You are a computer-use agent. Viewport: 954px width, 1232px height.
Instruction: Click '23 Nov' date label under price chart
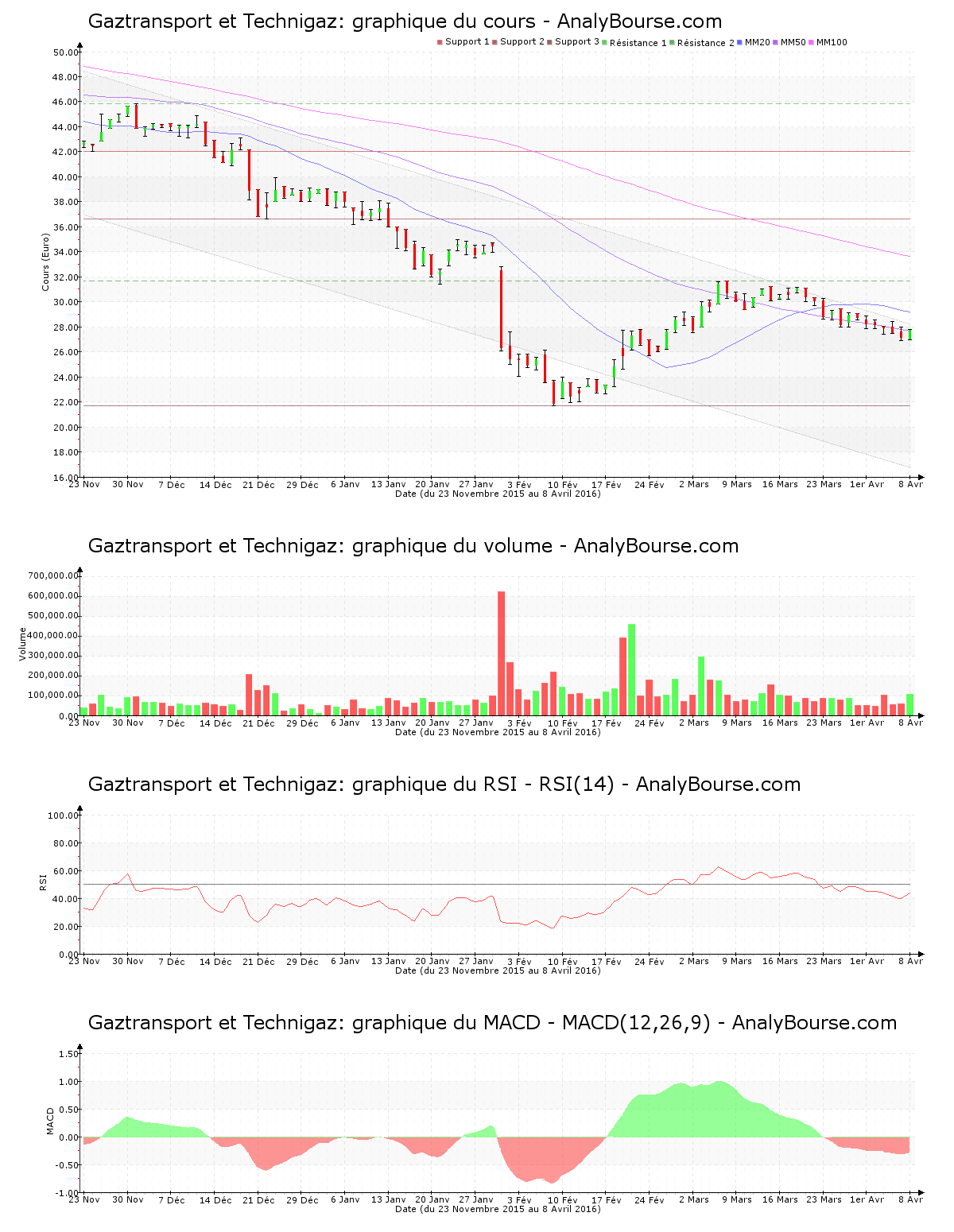point(84,484)
